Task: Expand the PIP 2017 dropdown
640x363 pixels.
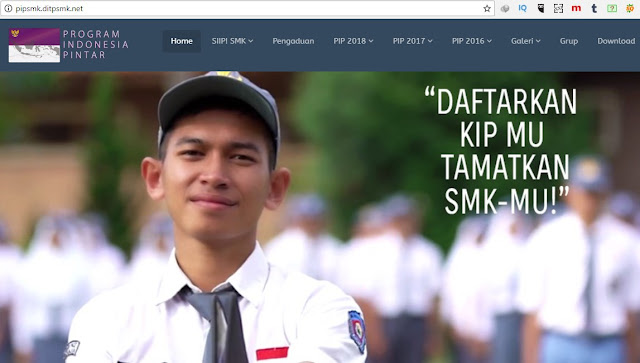Action: (413, 41)
